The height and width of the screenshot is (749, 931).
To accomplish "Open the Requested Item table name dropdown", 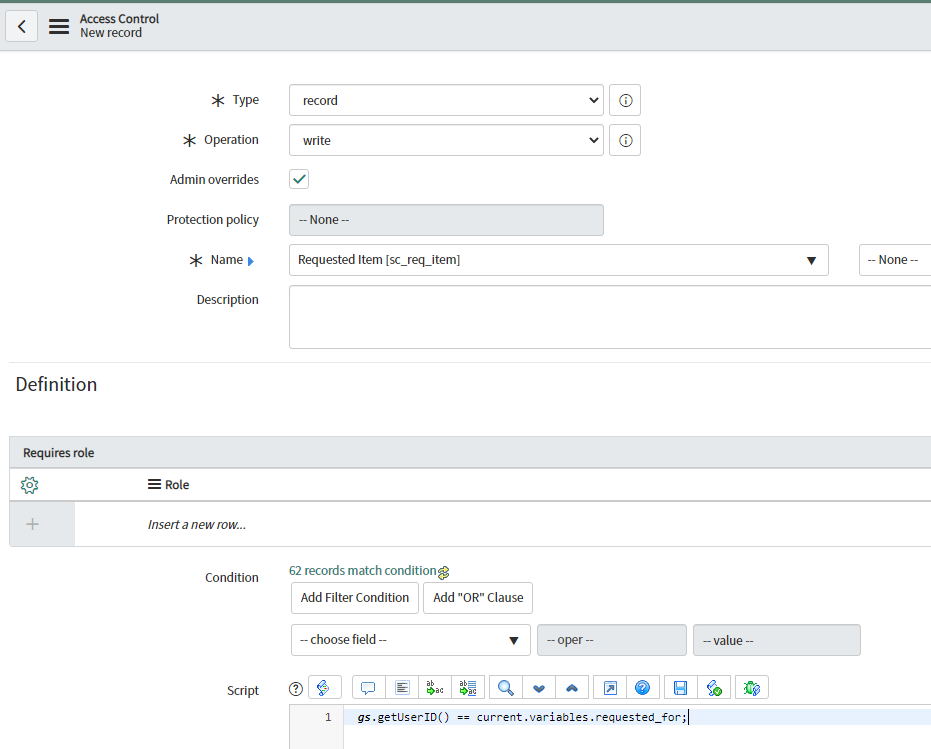I will [558, 260].
